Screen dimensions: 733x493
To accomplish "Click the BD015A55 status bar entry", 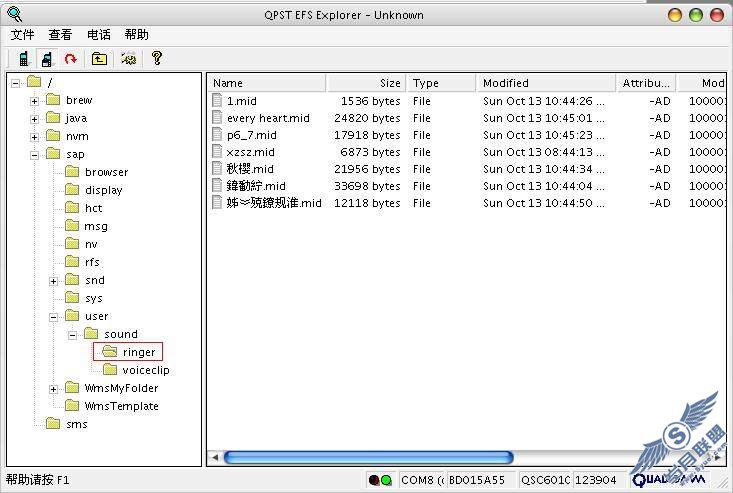I will 481,480.
